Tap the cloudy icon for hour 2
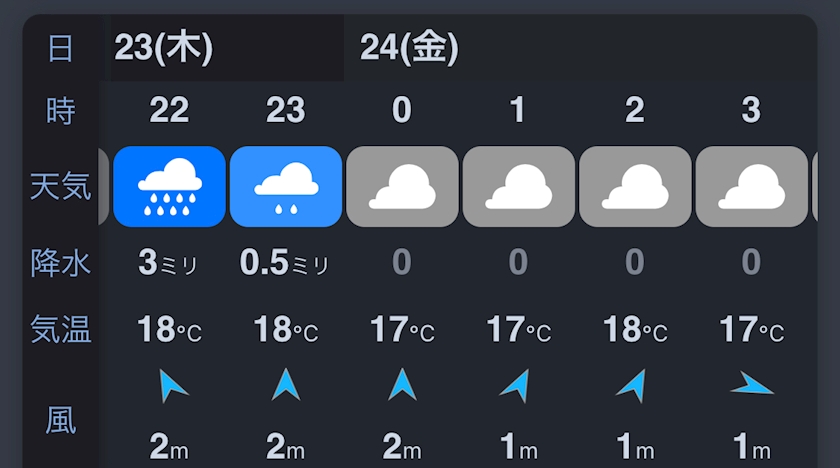 (635, 186)
